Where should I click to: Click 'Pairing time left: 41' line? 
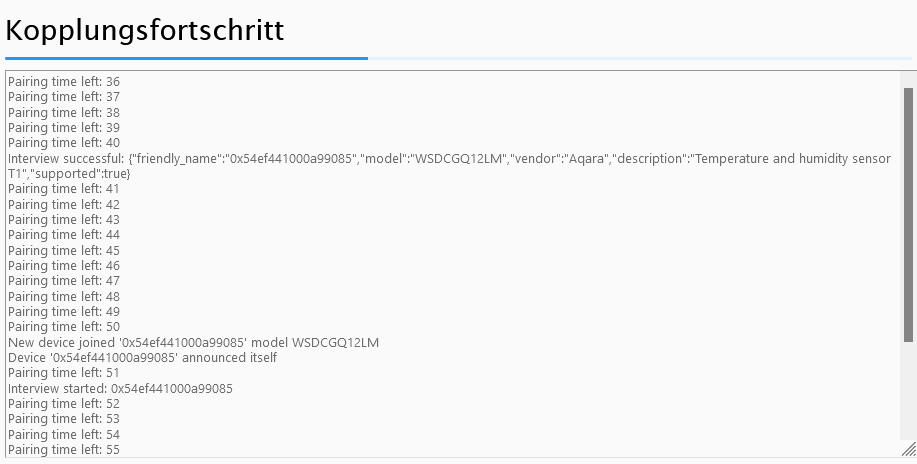64,189
